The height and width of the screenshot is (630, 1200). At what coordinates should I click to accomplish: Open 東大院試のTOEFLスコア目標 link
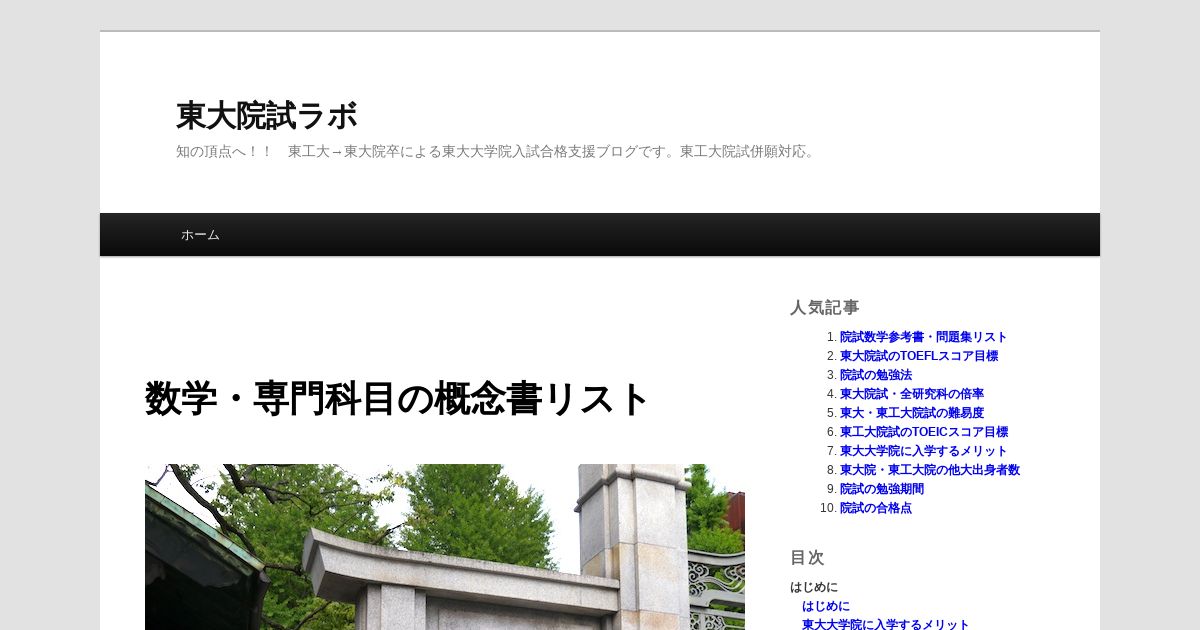tap(918, 356)
